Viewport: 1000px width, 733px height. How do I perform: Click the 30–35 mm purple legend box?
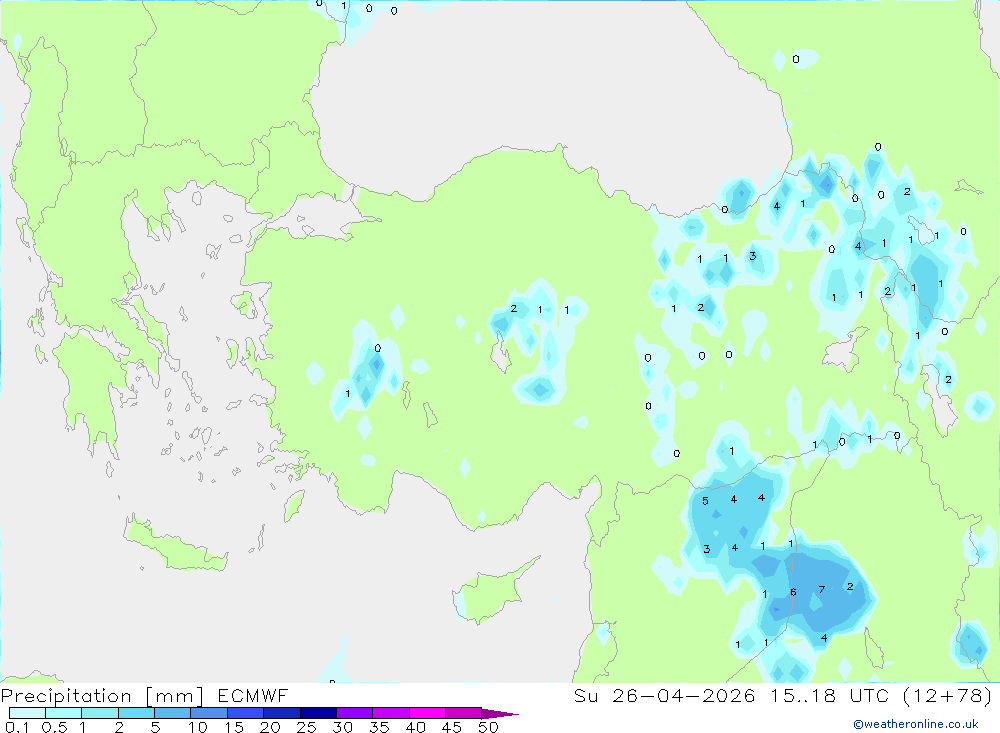tap(355, 713)
